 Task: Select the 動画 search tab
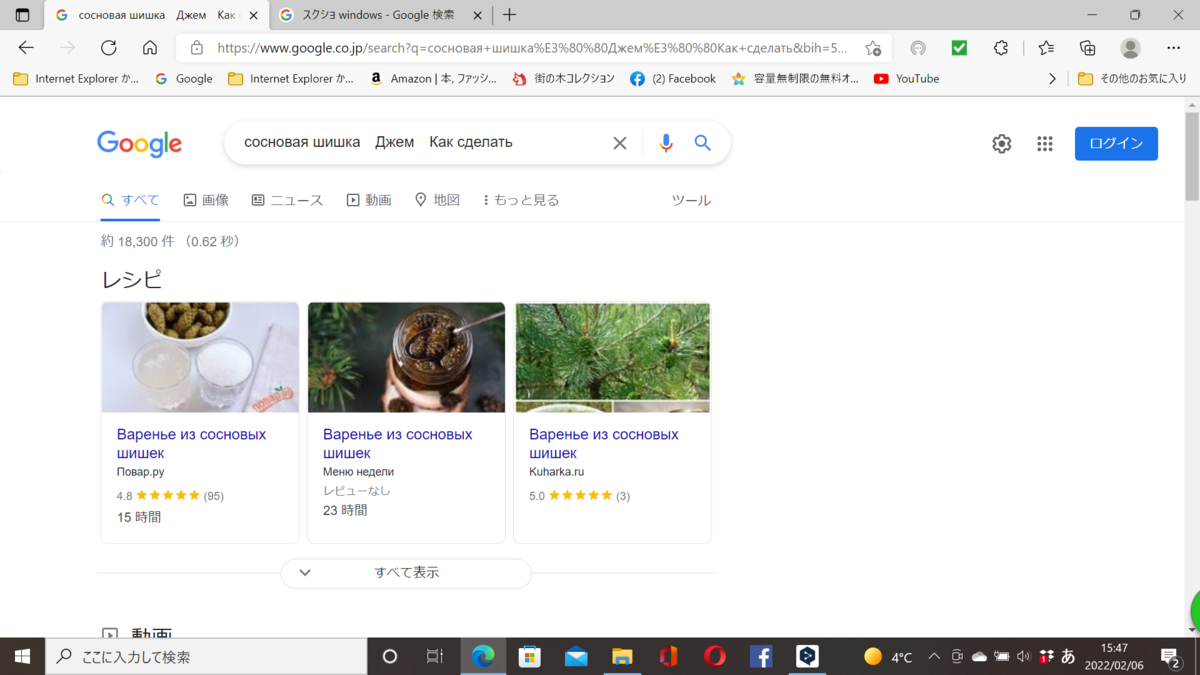[x=369, y=200]
